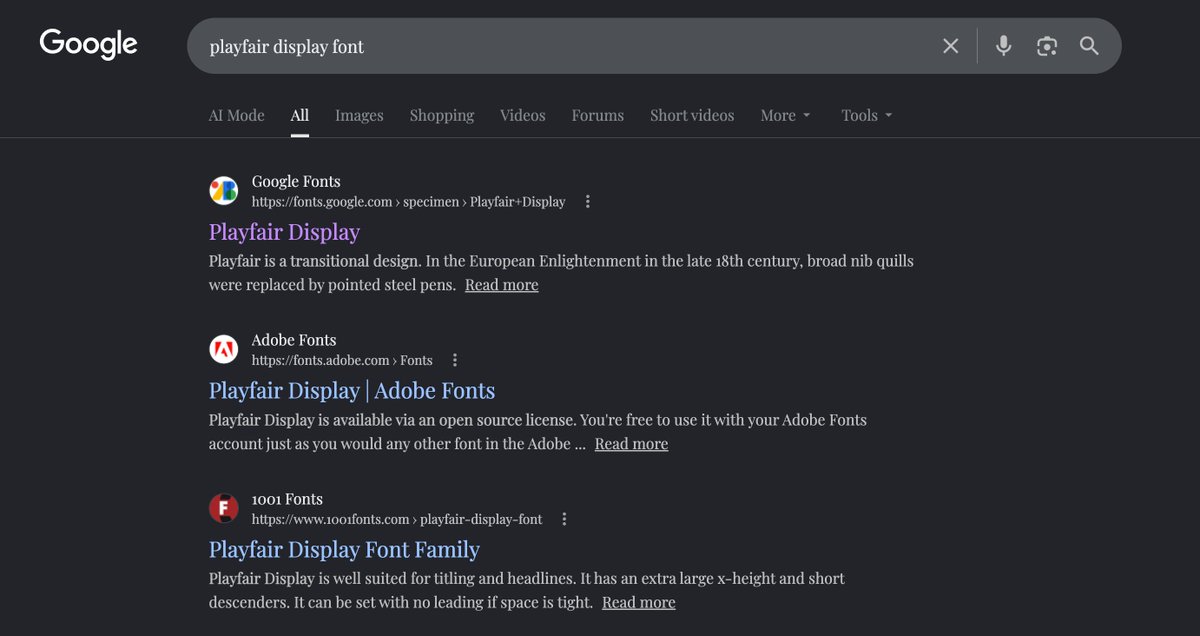Switch to Short videos tab
Screen dimensions: 1200x636
[692, 116]
